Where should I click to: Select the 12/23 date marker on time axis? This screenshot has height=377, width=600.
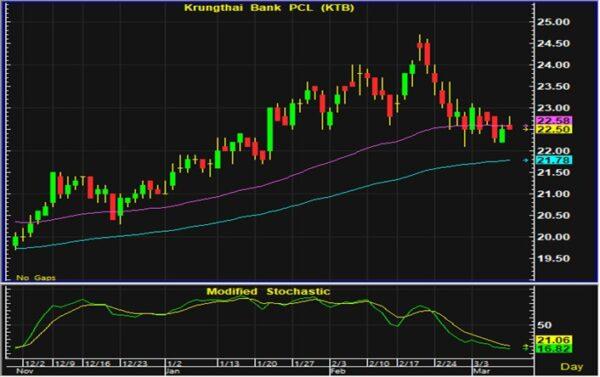coord(134,363)
